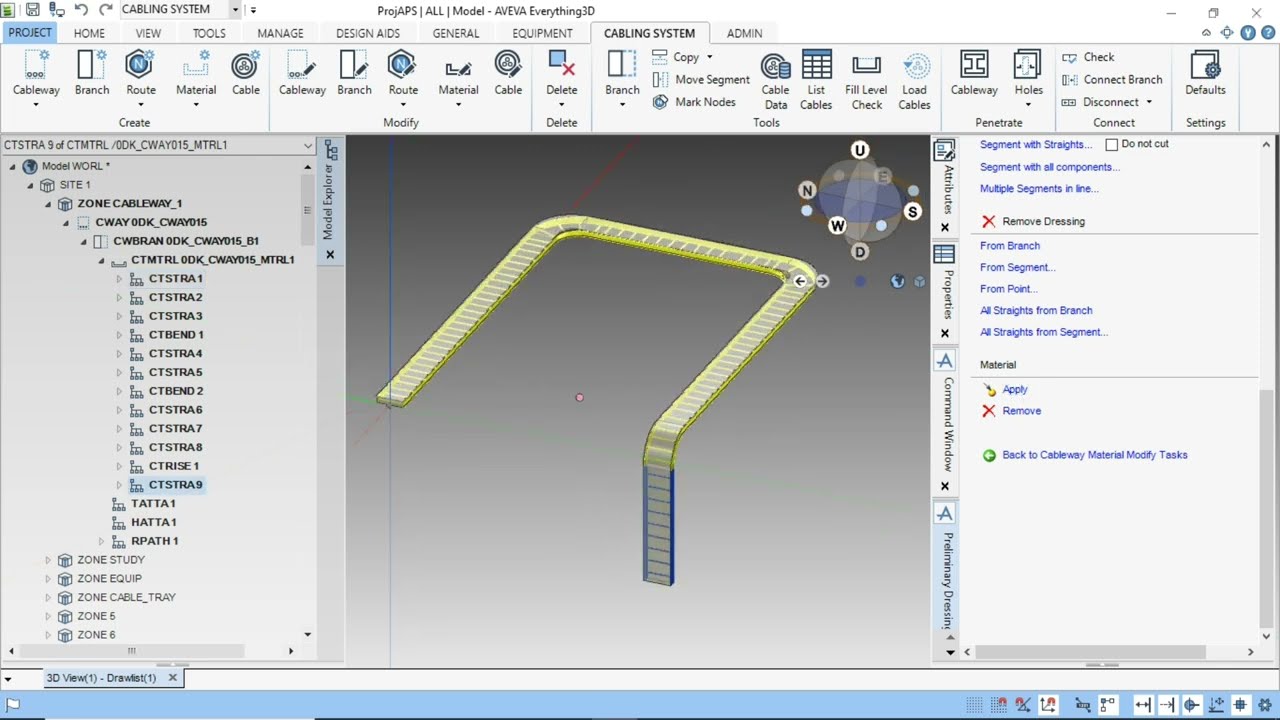Look South using S on view compass

(912, 212)
